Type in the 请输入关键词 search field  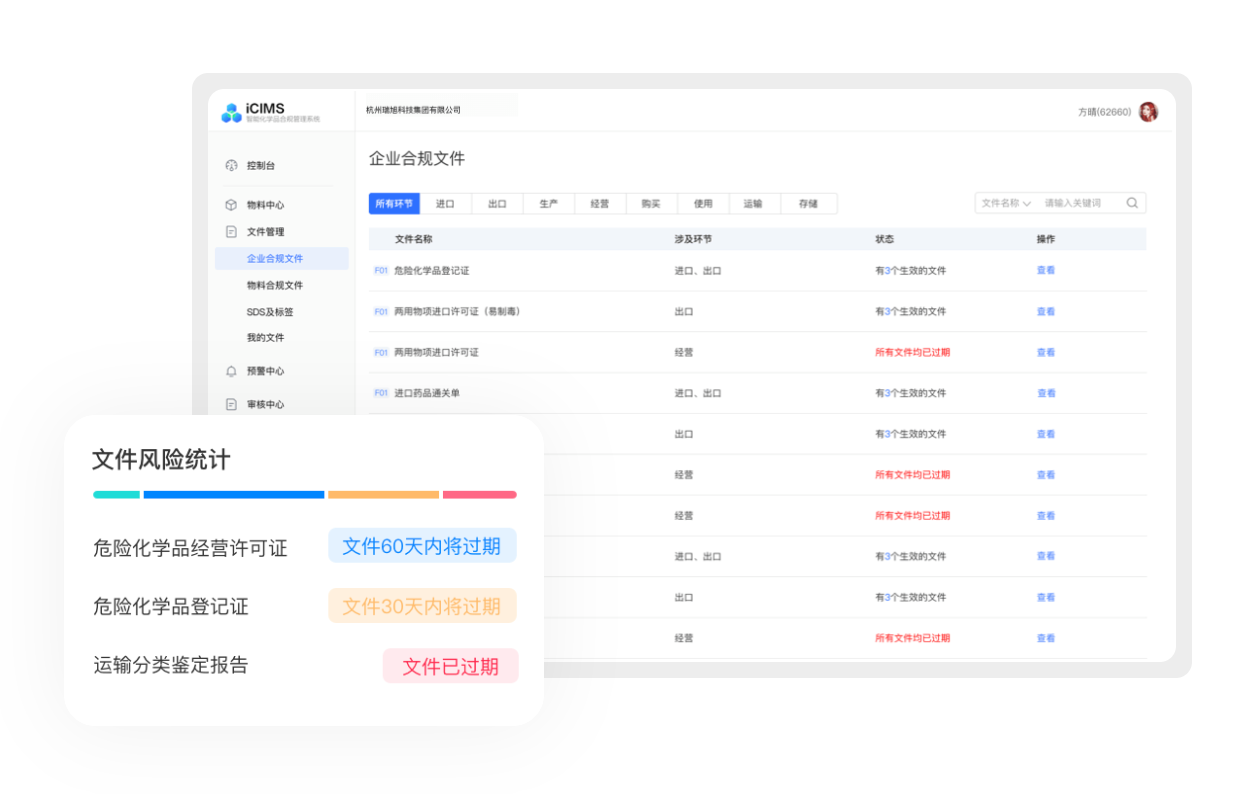click(1080, 203)
